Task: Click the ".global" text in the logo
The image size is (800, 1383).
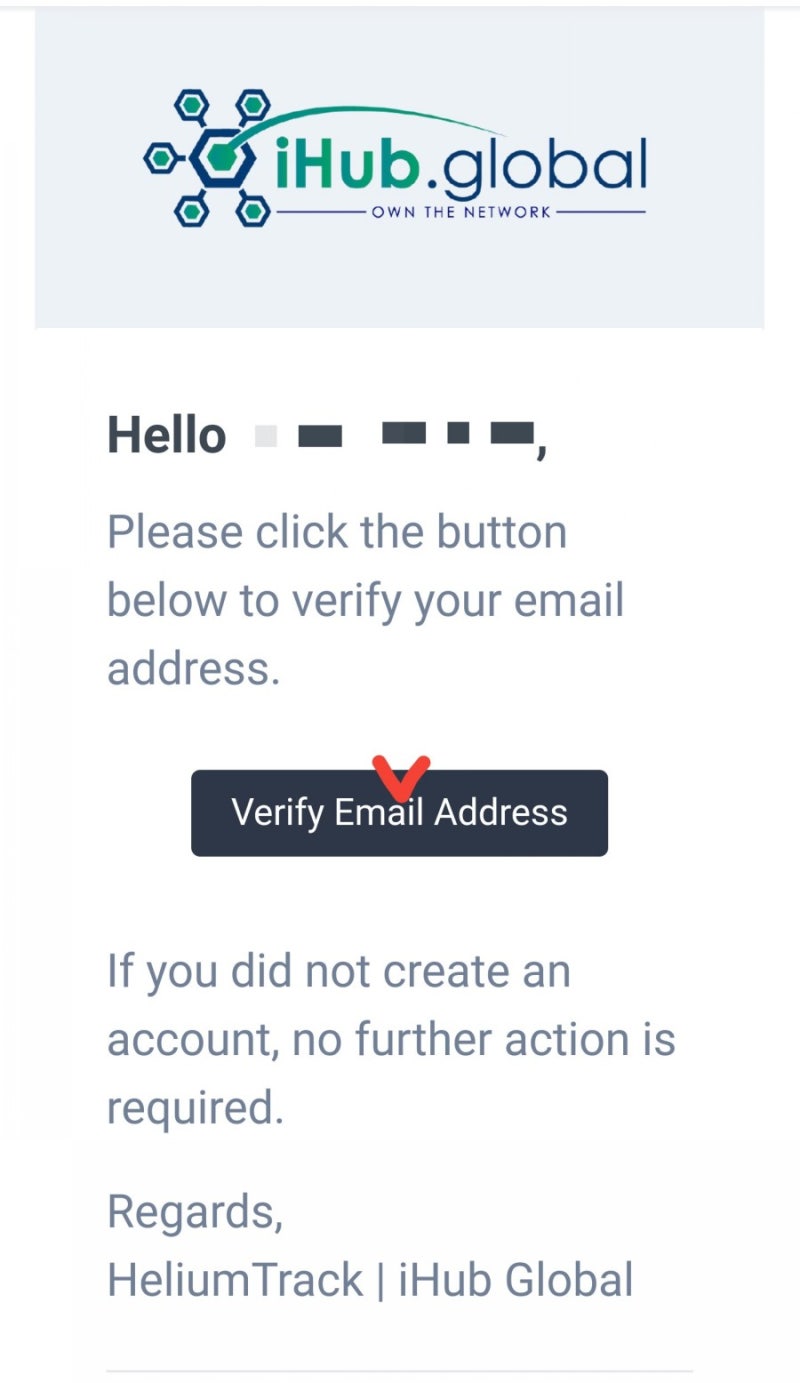Action: point(536,169)
